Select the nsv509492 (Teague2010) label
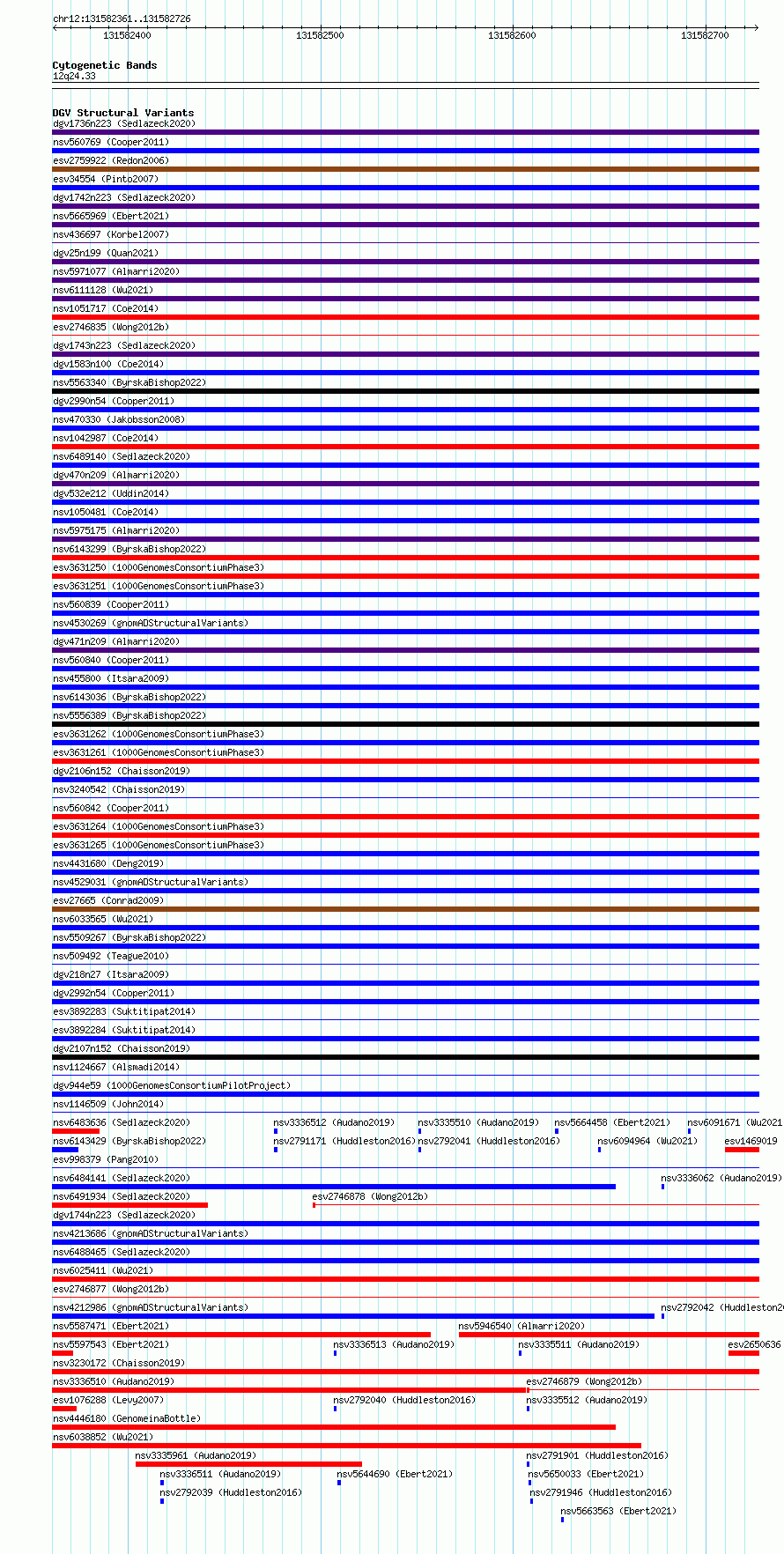Viewport: 784px width, 1554px height. click(111, 956)
